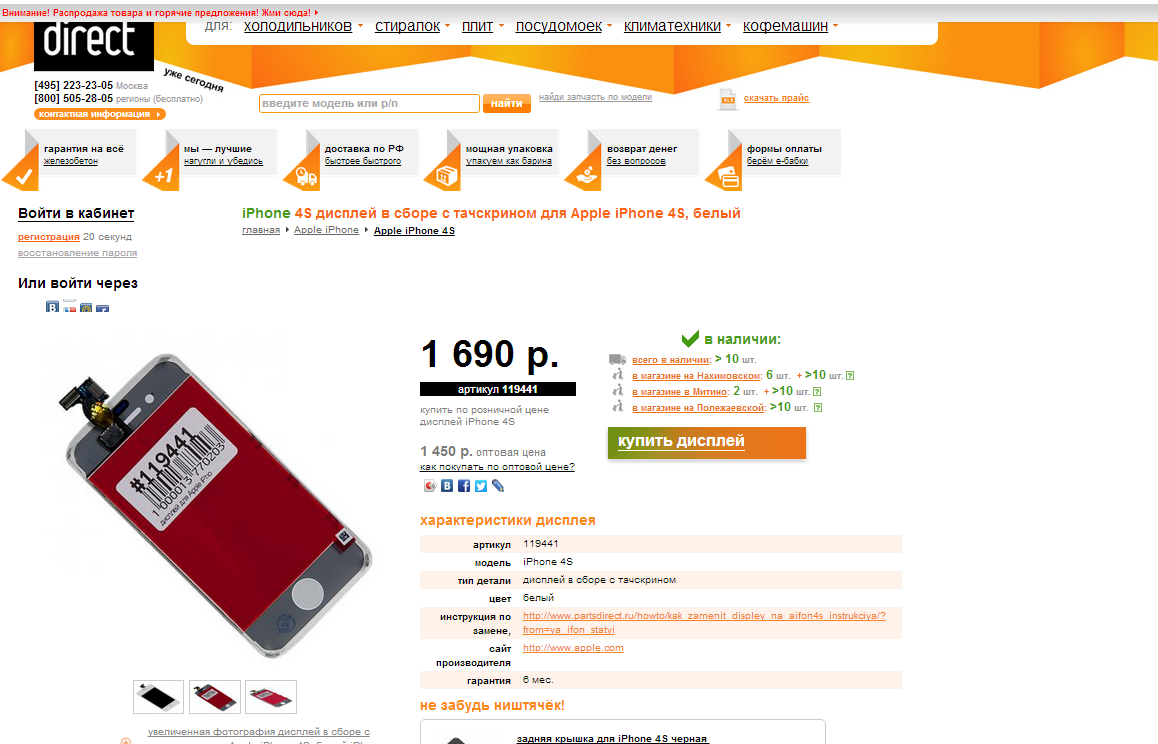Image resolution: width=1158 pixels, height=744 pixels.
Task: Click the найти search button
Action: click(x=507, y=103)
